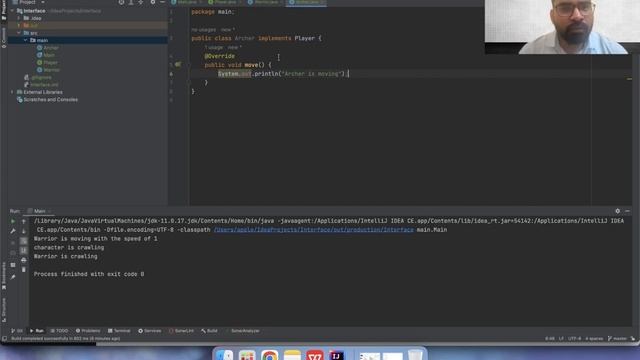Open Player interface in project tree

tap(47, 62)
